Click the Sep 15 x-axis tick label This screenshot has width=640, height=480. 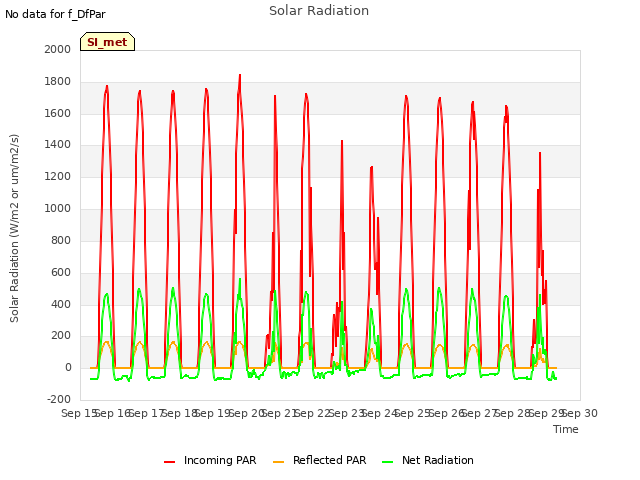[78, 413]
